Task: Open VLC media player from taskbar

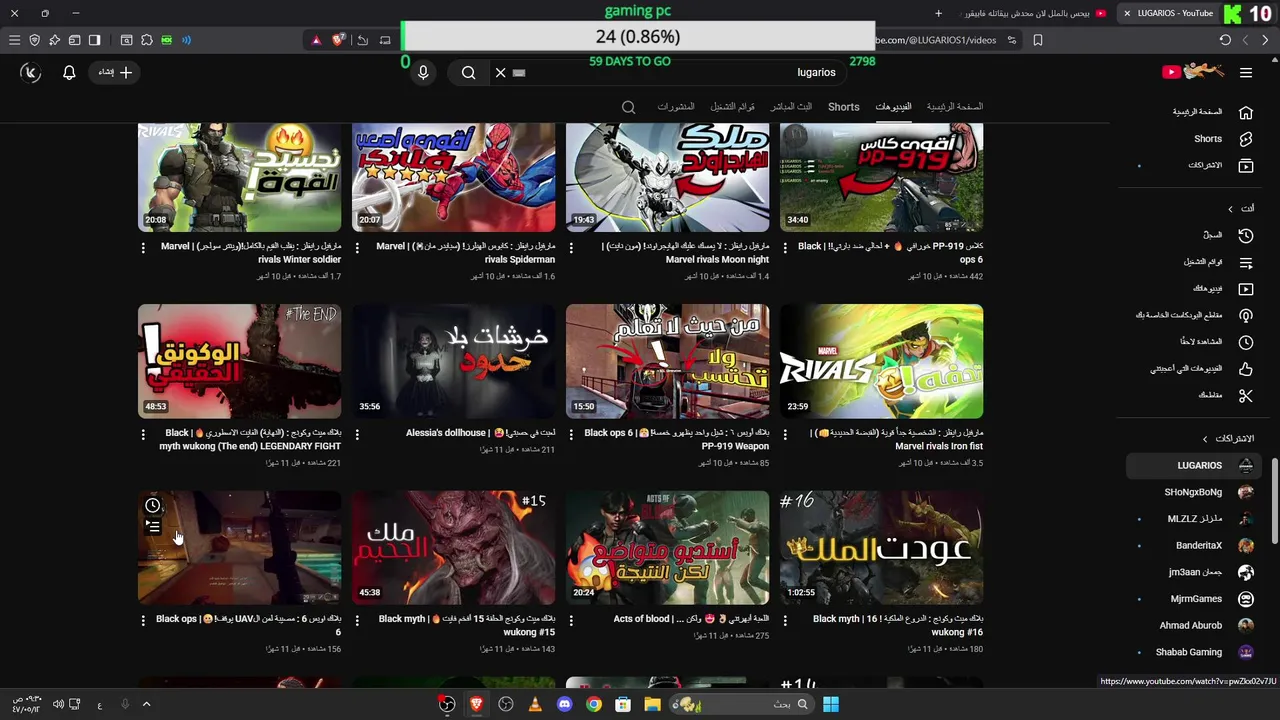Action: [535, 704]
